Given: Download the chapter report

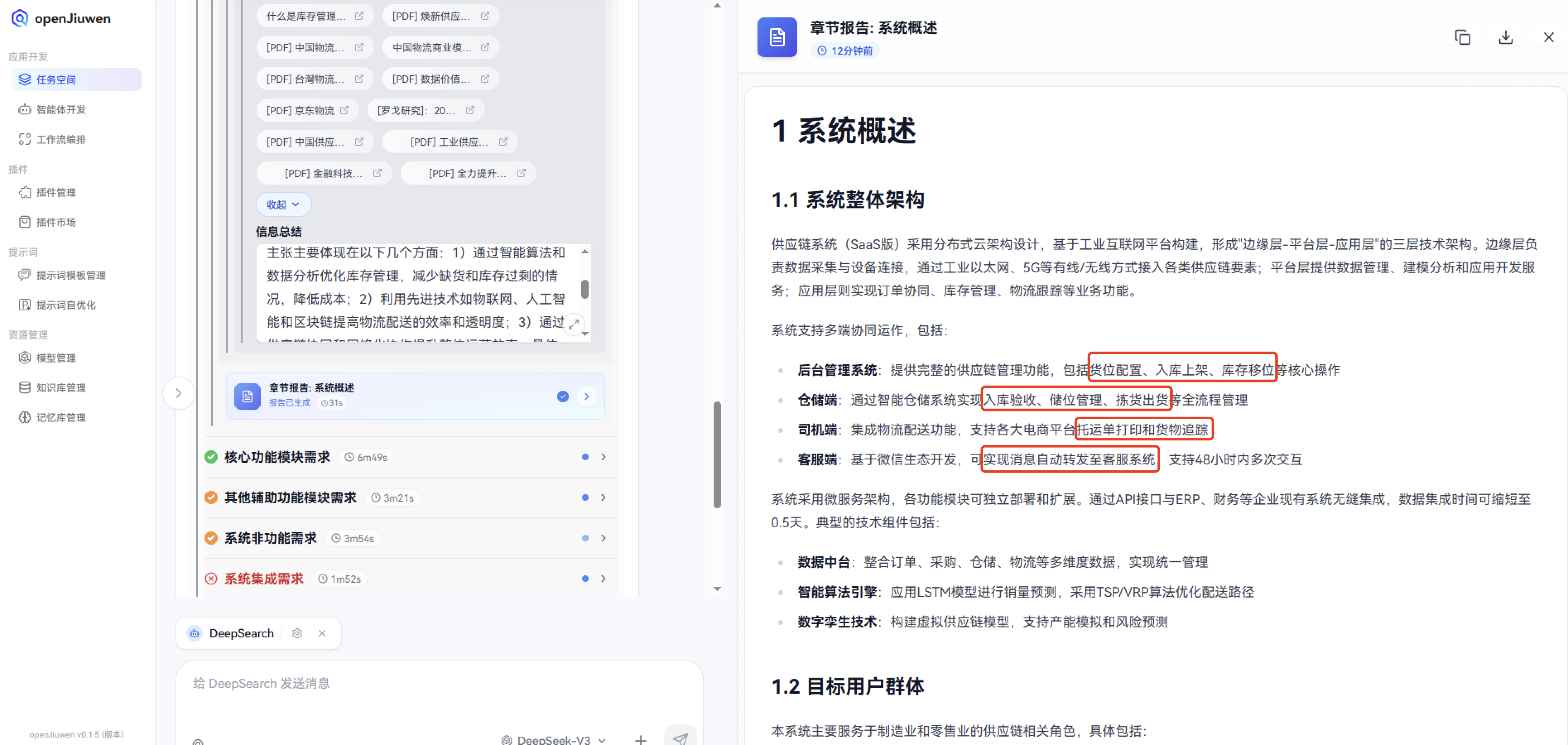Looking at the screenshot, I should click(x=1506, y=37).
